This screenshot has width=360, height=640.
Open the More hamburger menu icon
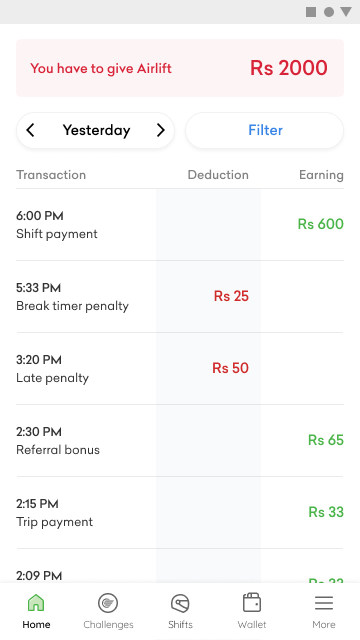324,603
